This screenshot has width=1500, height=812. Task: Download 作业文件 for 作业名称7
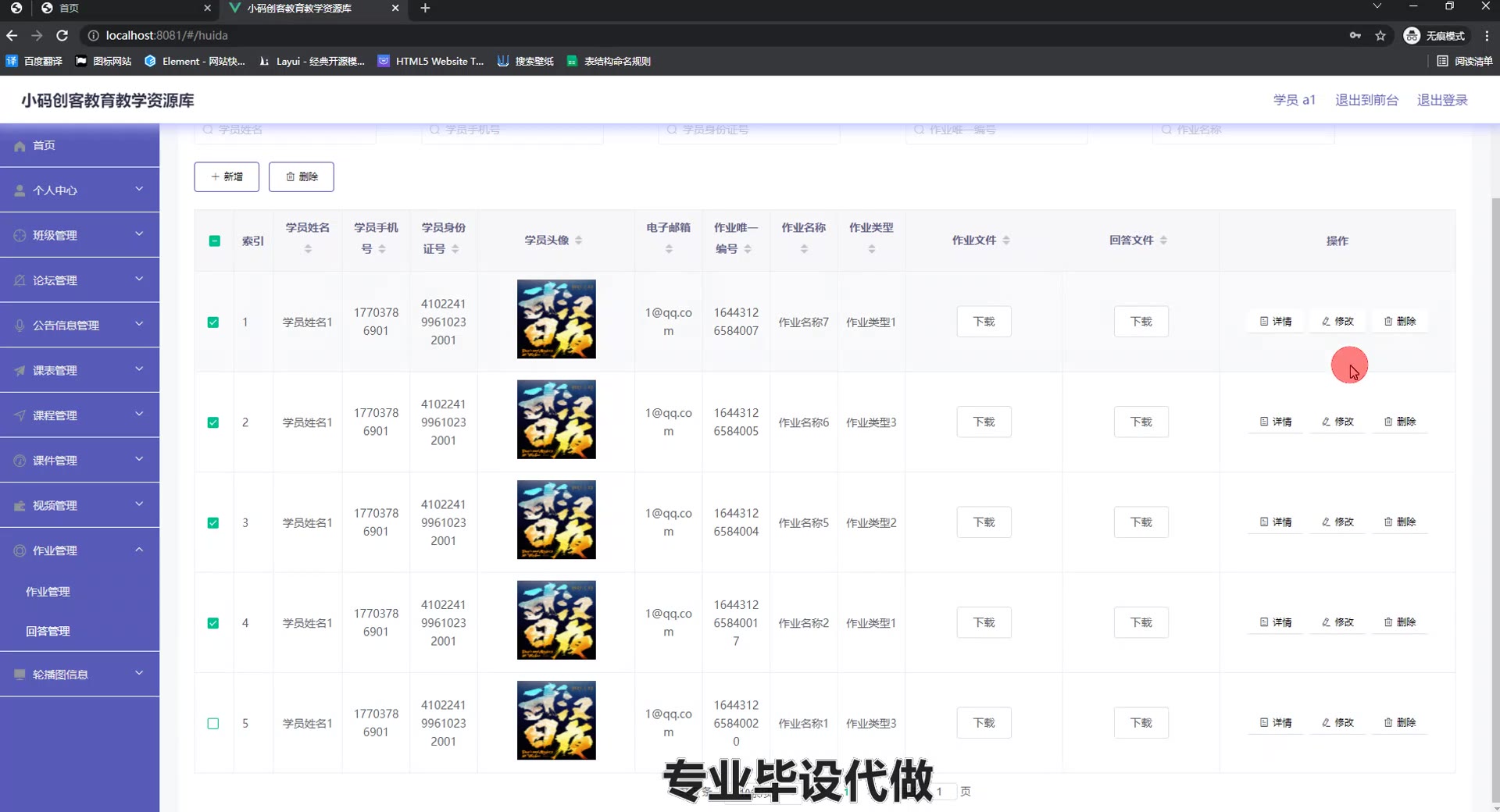point(984,322)
